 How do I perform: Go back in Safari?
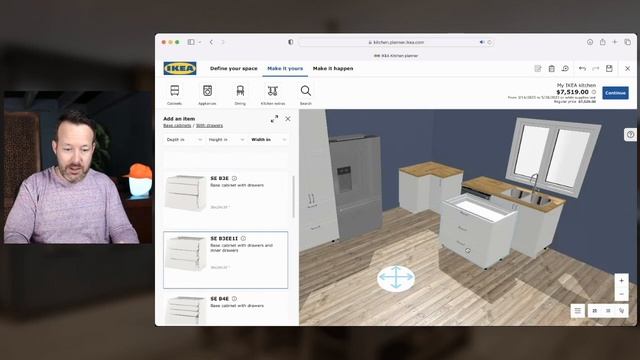point(211,42)
